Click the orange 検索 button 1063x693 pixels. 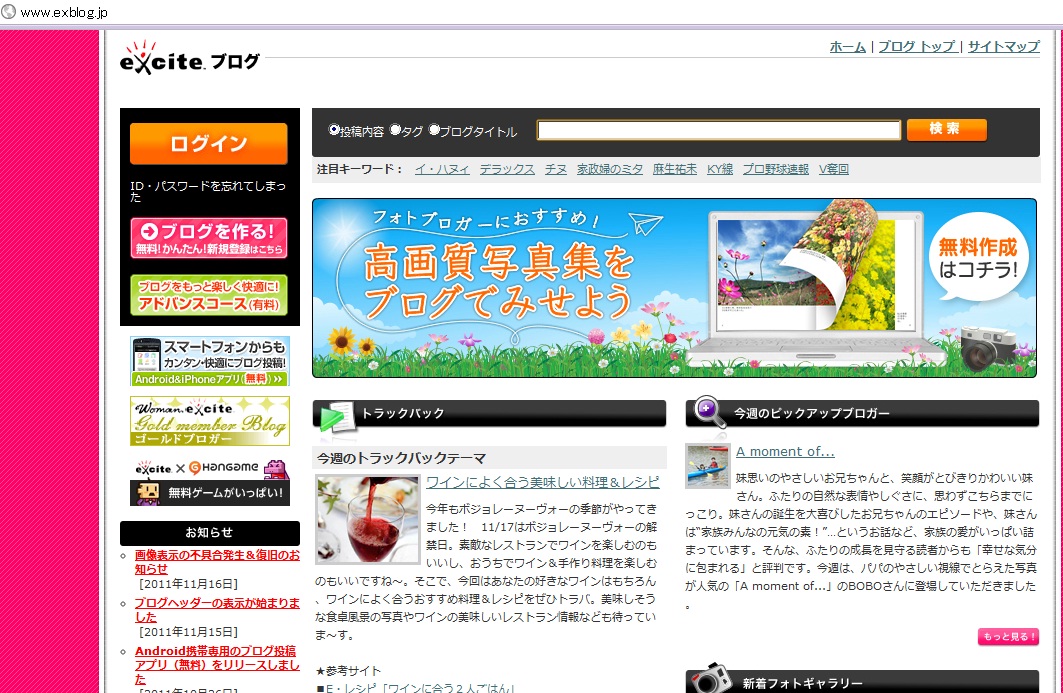click(x=946, y=129)
